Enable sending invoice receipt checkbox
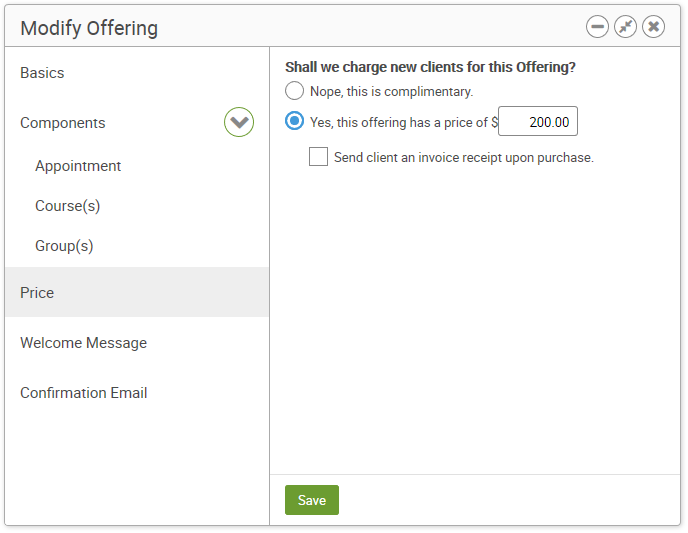 318,157
